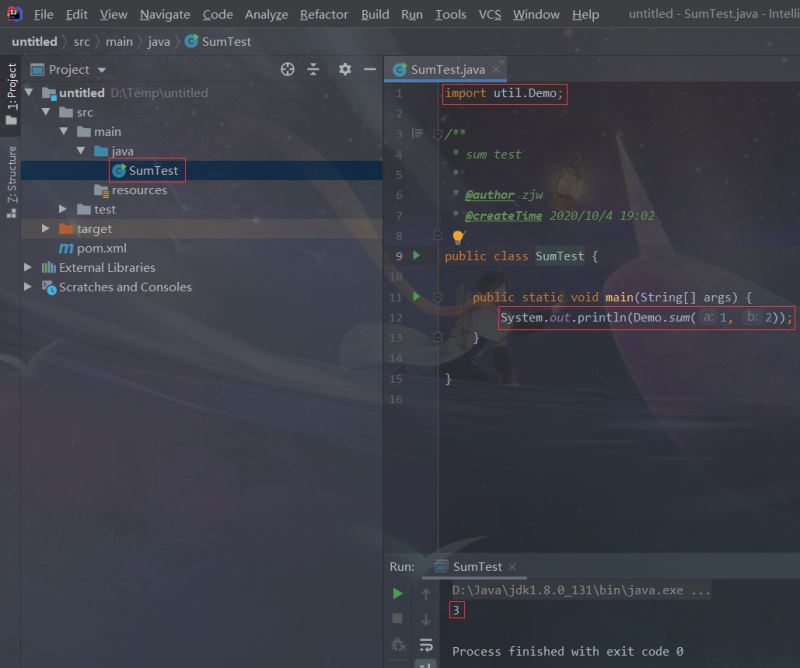800x668 pixels.
Task: Collapse the main method fold marker
Action: [x=437, y=297]
